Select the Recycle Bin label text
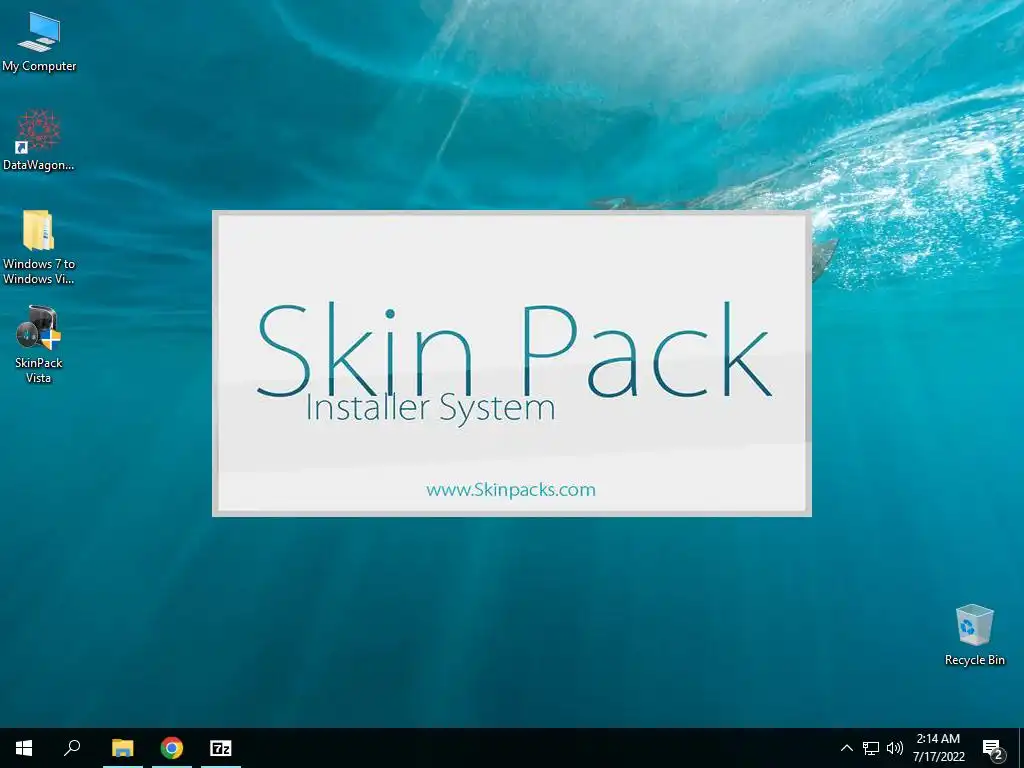 [x=974, y=660]
